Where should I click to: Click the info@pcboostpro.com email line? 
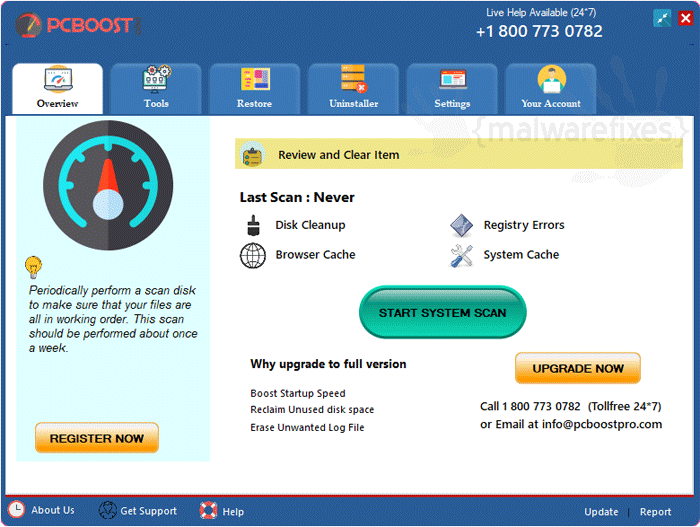(x=571, y=424)
